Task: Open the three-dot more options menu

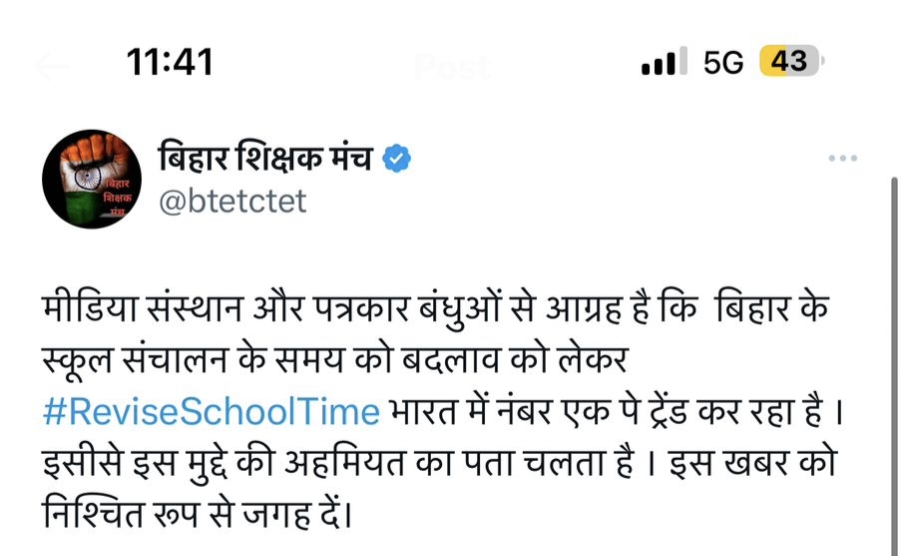Action: 843,159
